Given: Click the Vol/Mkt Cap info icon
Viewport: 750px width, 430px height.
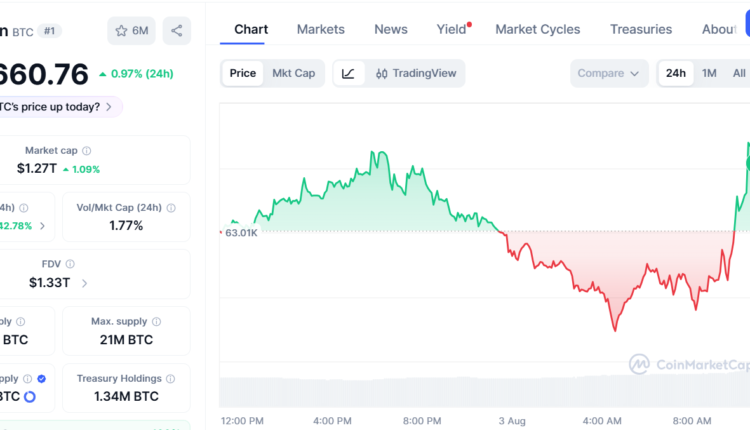Looking at the screenshot, I should [171, 208].
